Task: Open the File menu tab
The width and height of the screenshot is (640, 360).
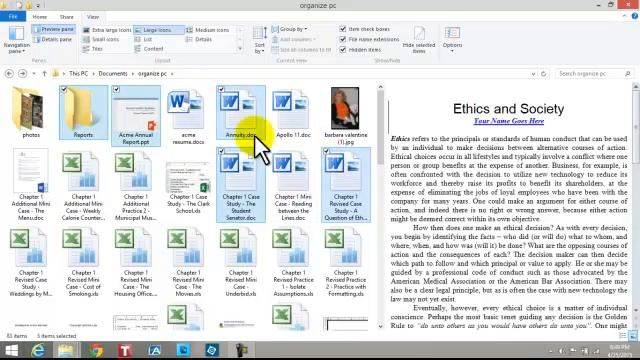Action: tap(13, 17)
